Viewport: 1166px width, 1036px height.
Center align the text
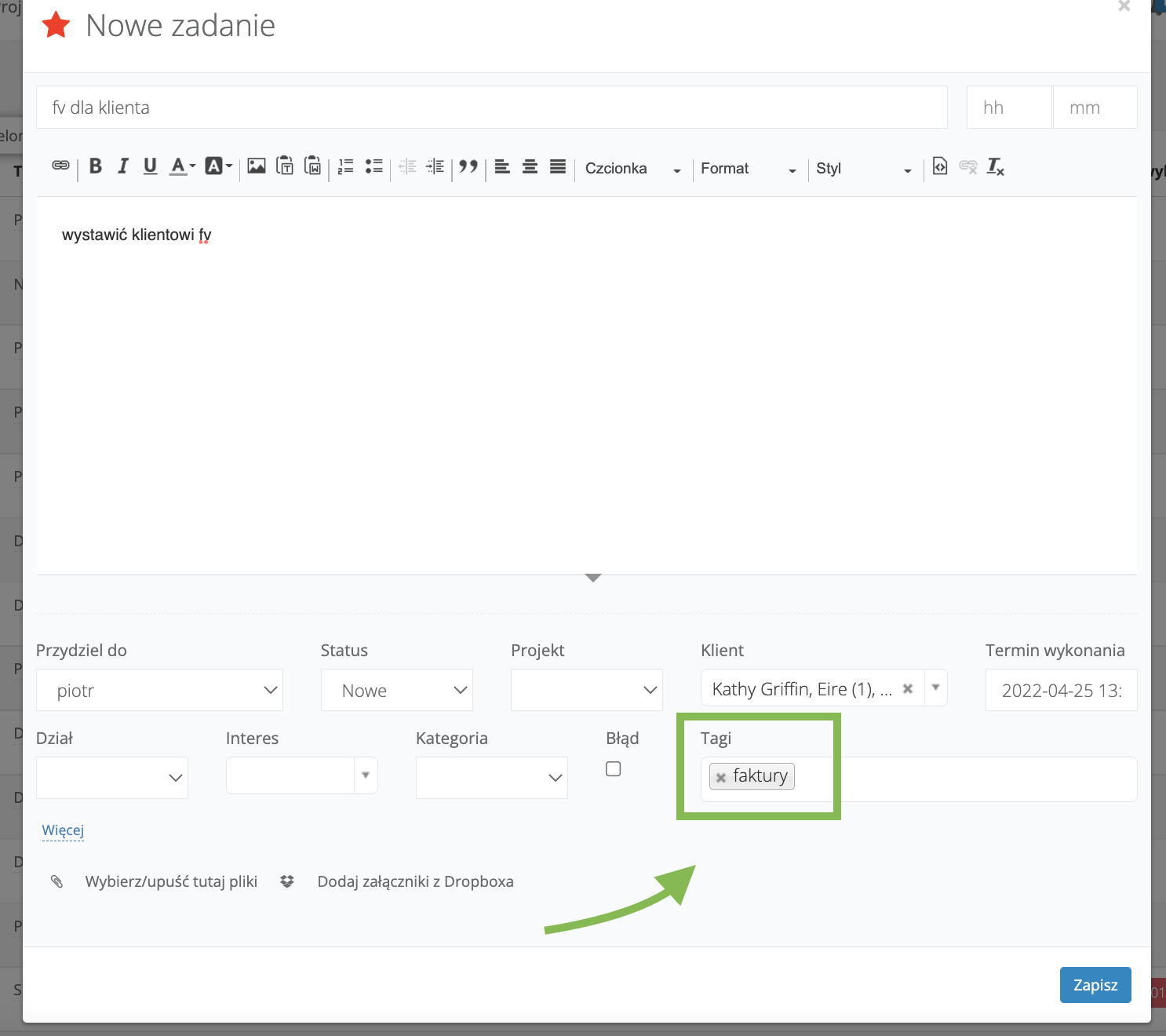[x=530, y=166]
